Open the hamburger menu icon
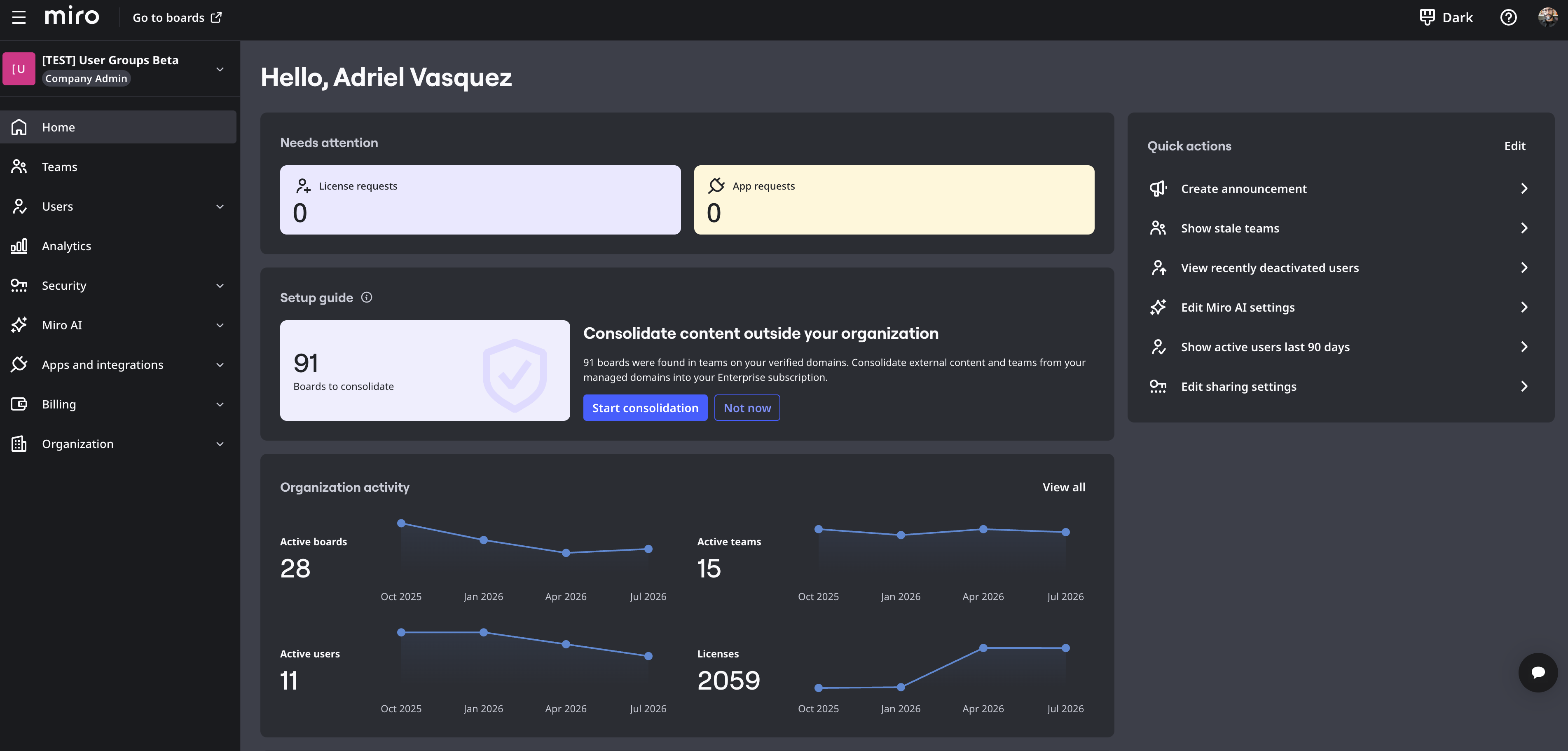The height and width of the screenshot is (751, 1568). 19,17
